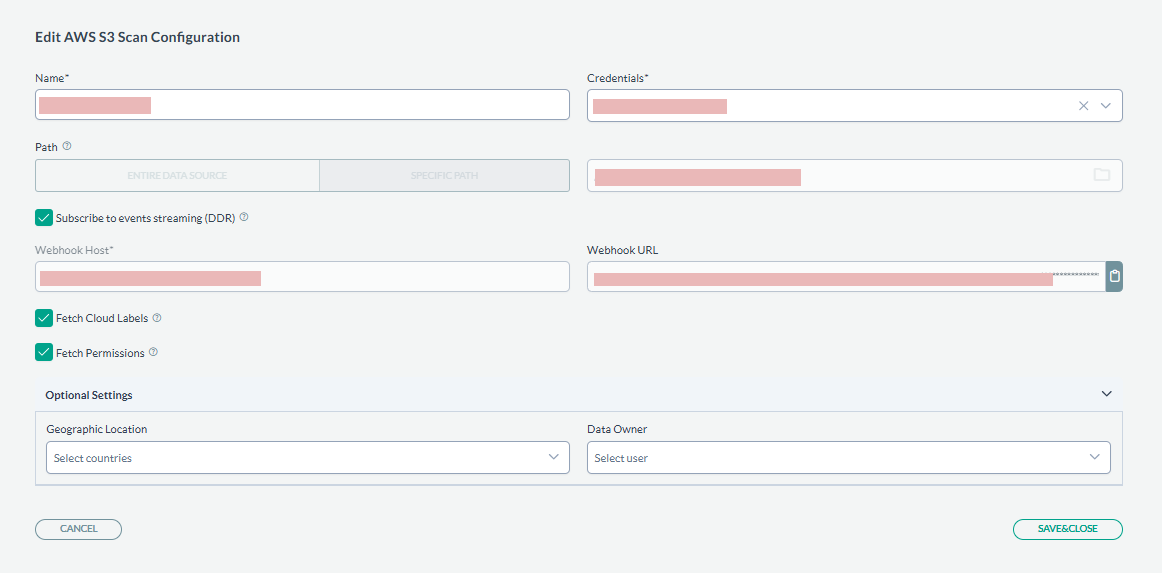Click help icon beside events streaming (DDR)
The image size is (1162, 573).
(244, 217)
